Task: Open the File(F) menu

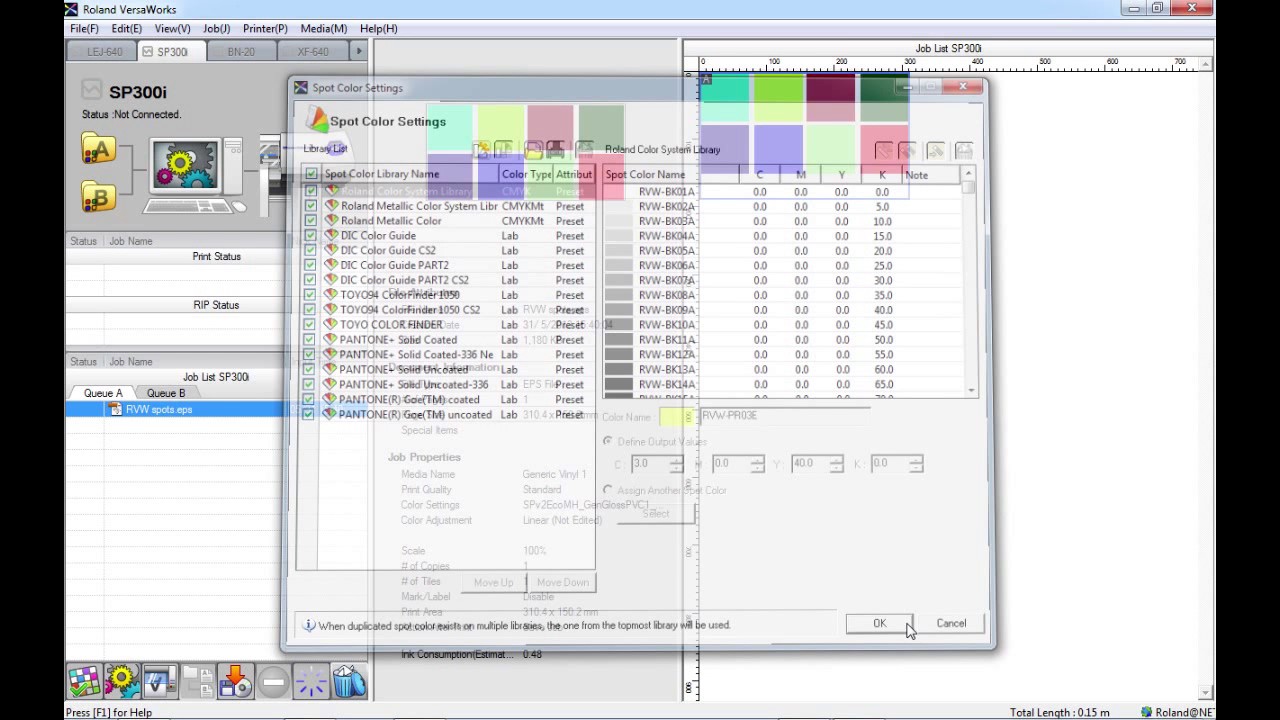Action: click(84, 29)
